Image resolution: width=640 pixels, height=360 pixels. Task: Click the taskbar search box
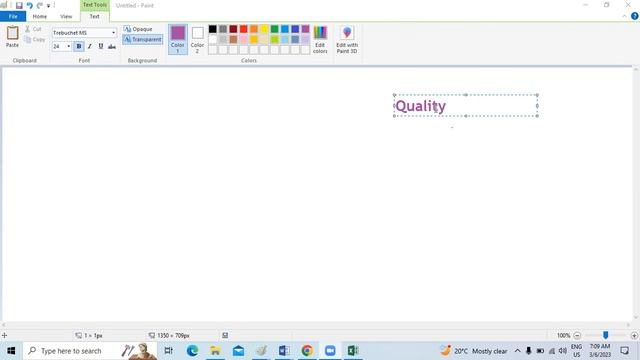tap(90, 351)
